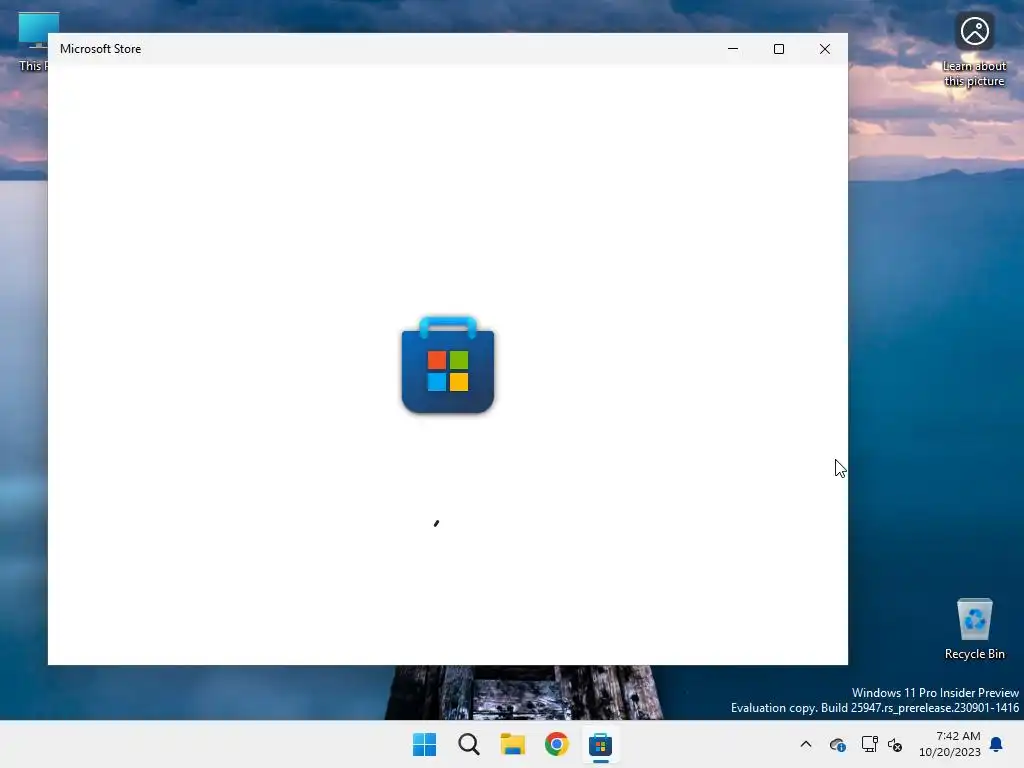Minimize the Microsoft Store window

pyautogui.click(x=733, y=49)
